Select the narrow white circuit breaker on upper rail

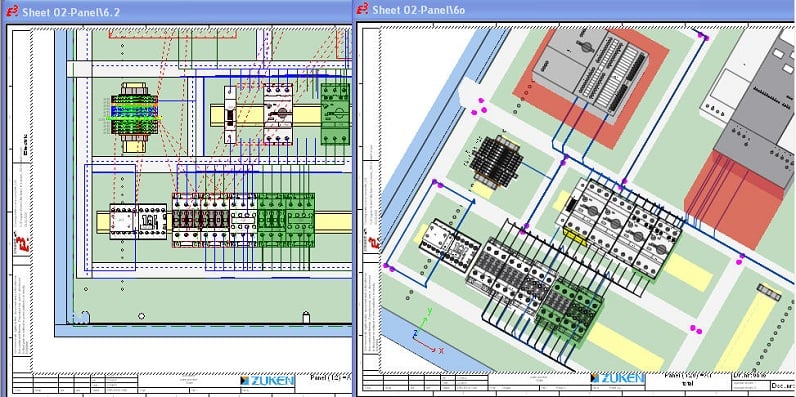pyautogui.click(x=231, y=115)
